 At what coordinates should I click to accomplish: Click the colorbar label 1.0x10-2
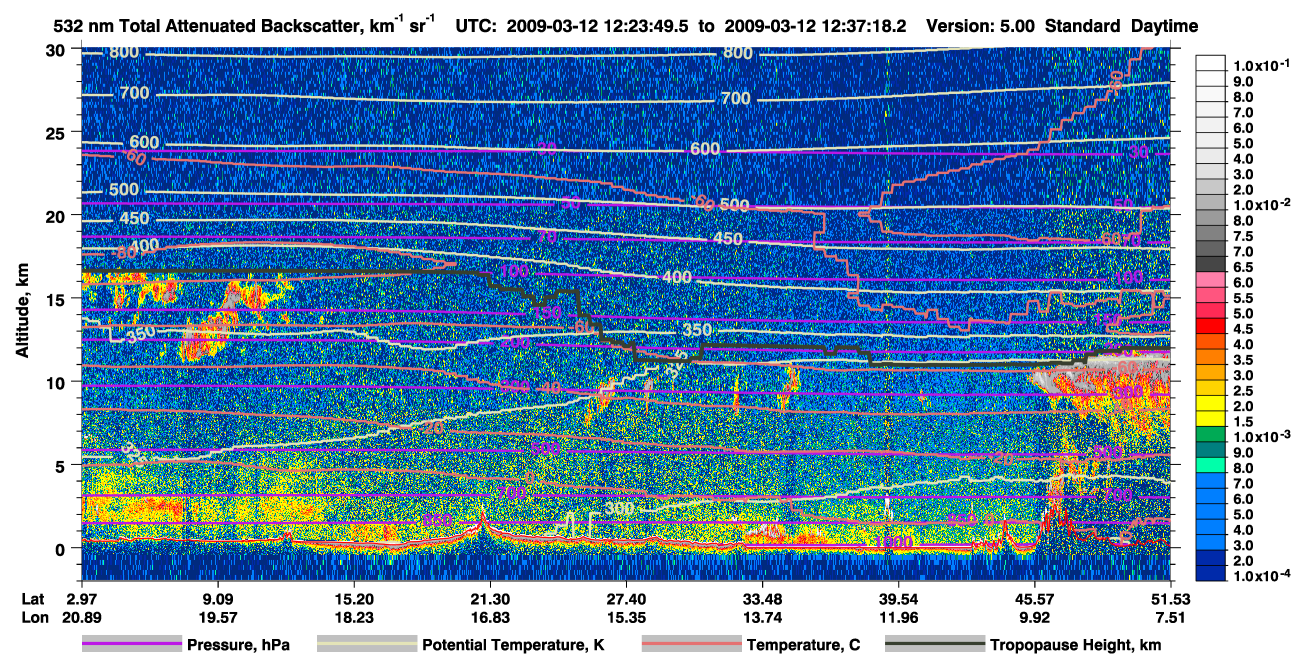(x=1261, y=205)
